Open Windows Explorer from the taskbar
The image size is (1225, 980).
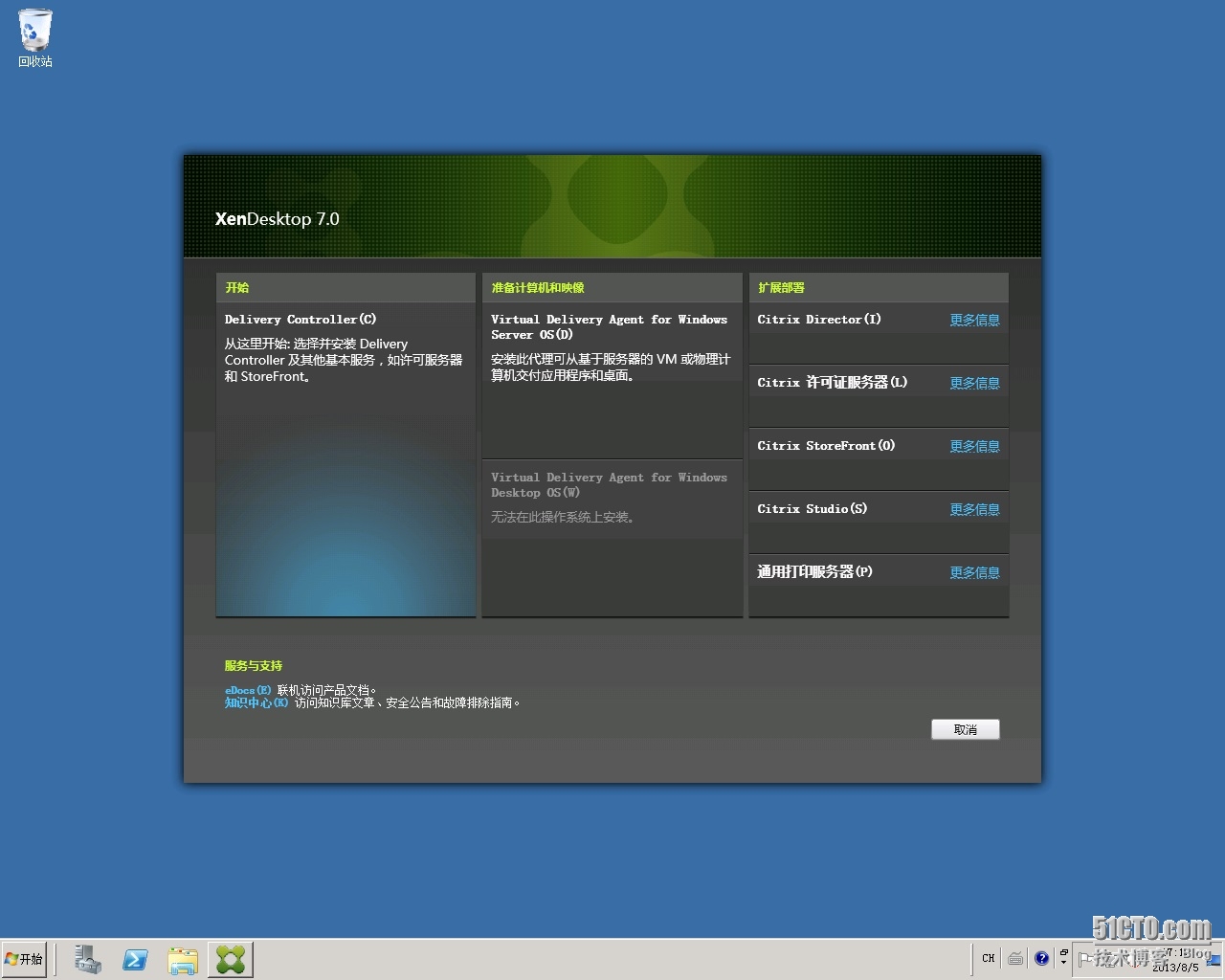click(x=183, y=959)
